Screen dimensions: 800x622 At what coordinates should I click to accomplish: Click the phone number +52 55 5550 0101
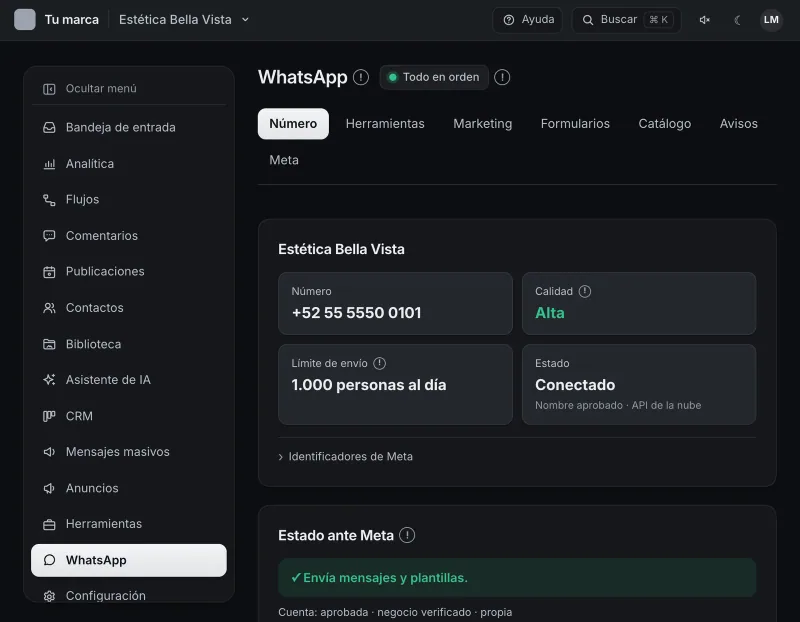coord(357,313)
